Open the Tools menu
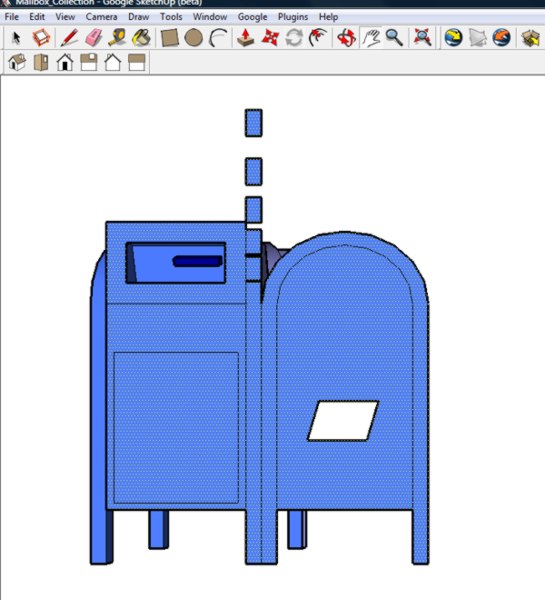This screenshot has width=545, height=600. pyautogui.click(x=171, y=17)
